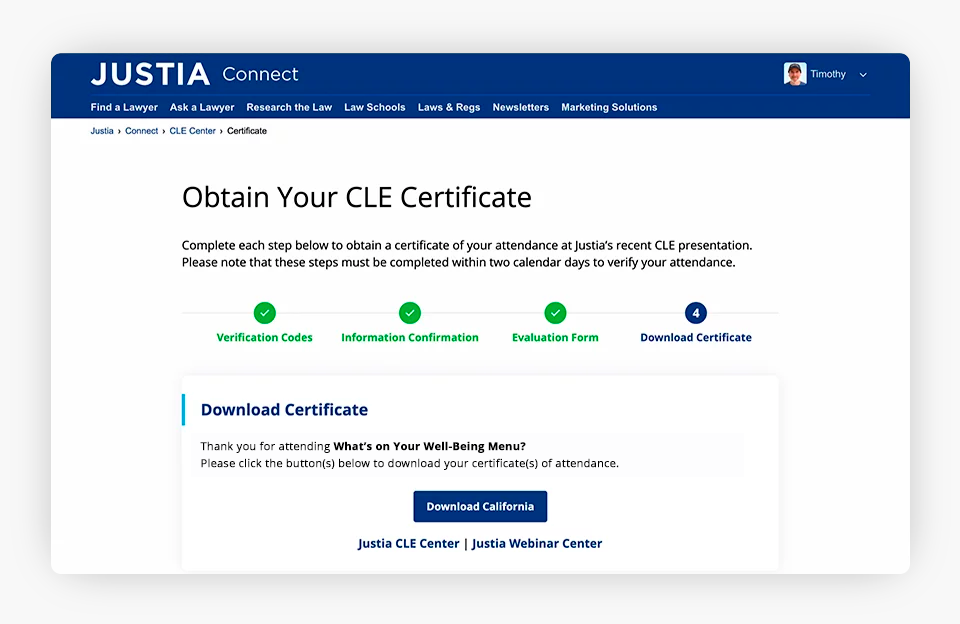Image resolution: width=960 pixels, height=624 pixels.
Task: Open Marketing Solutions menu item
Action: [609, 107]
